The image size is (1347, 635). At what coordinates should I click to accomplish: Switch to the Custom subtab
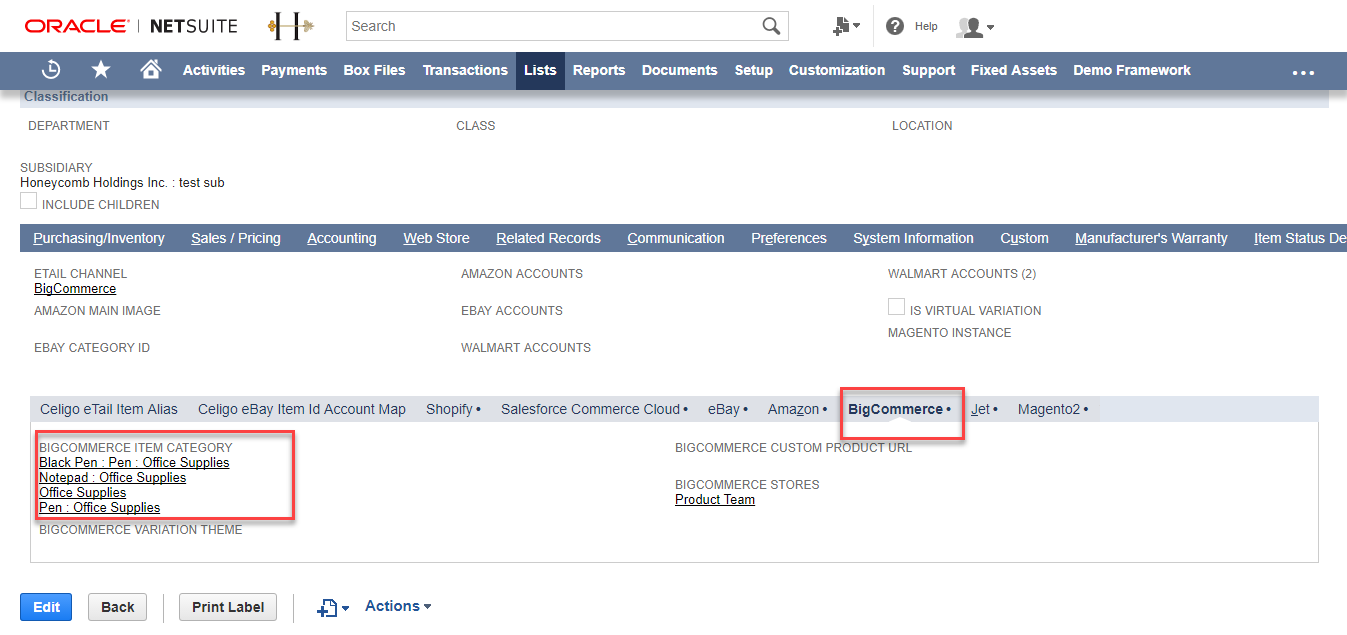1024,238
